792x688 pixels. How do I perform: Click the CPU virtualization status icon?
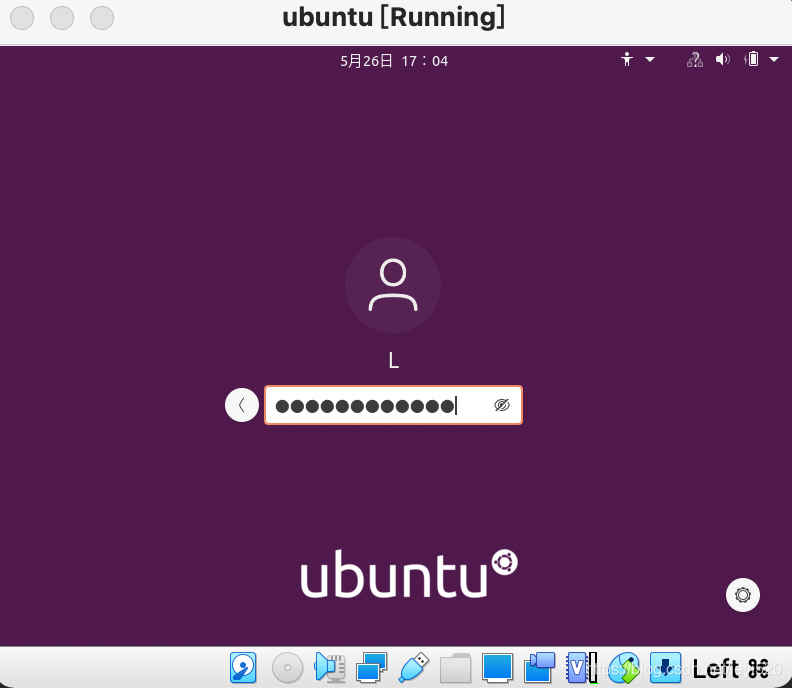[581, 667]
